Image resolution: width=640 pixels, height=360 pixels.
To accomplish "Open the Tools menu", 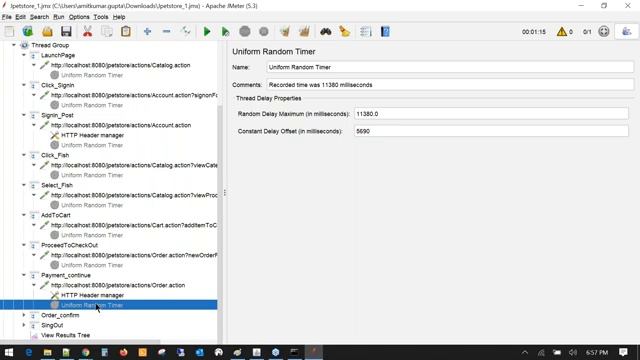I will [x=101, y=17].
